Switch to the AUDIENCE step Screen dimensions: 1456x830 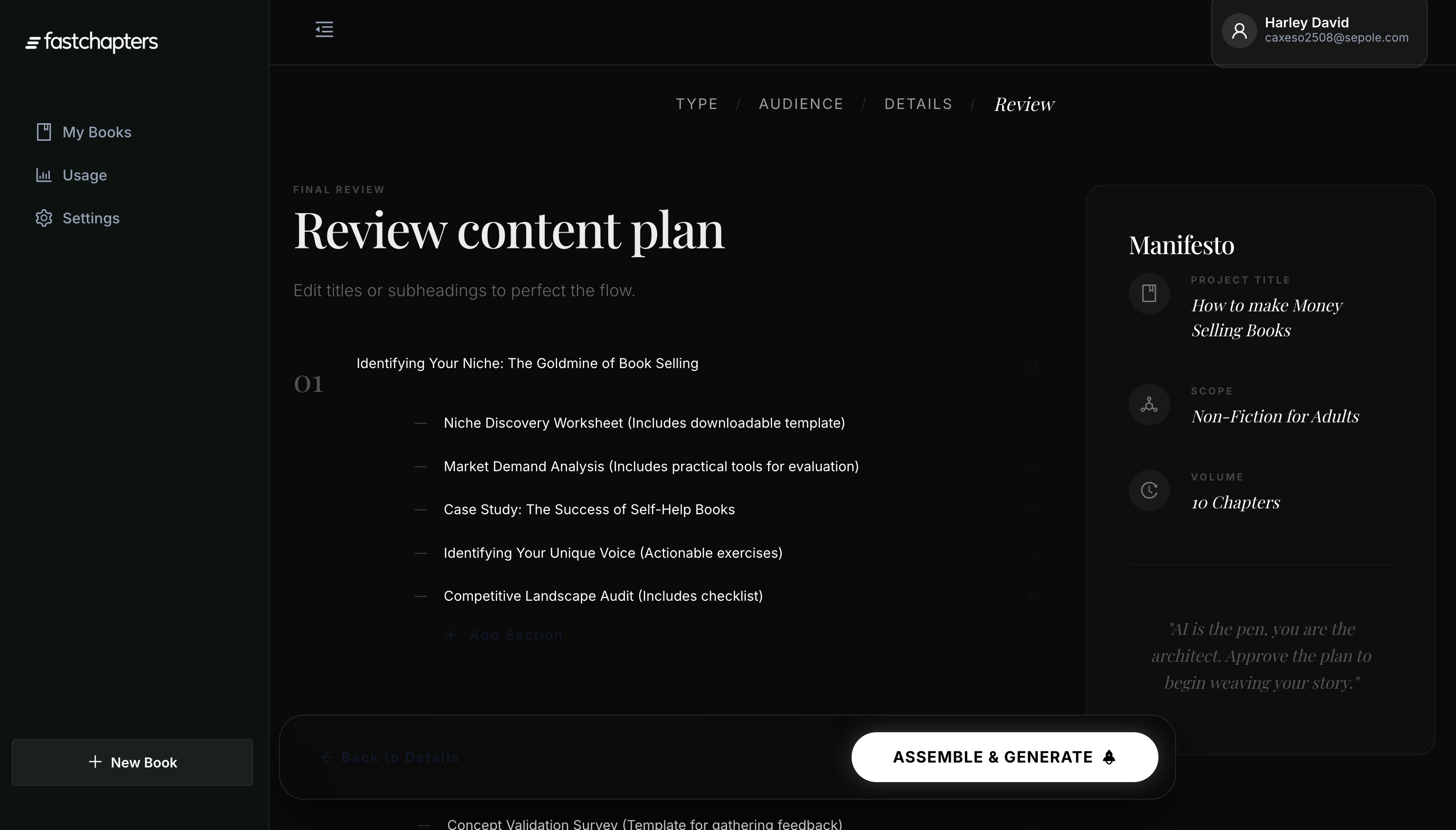coord(800,104)
